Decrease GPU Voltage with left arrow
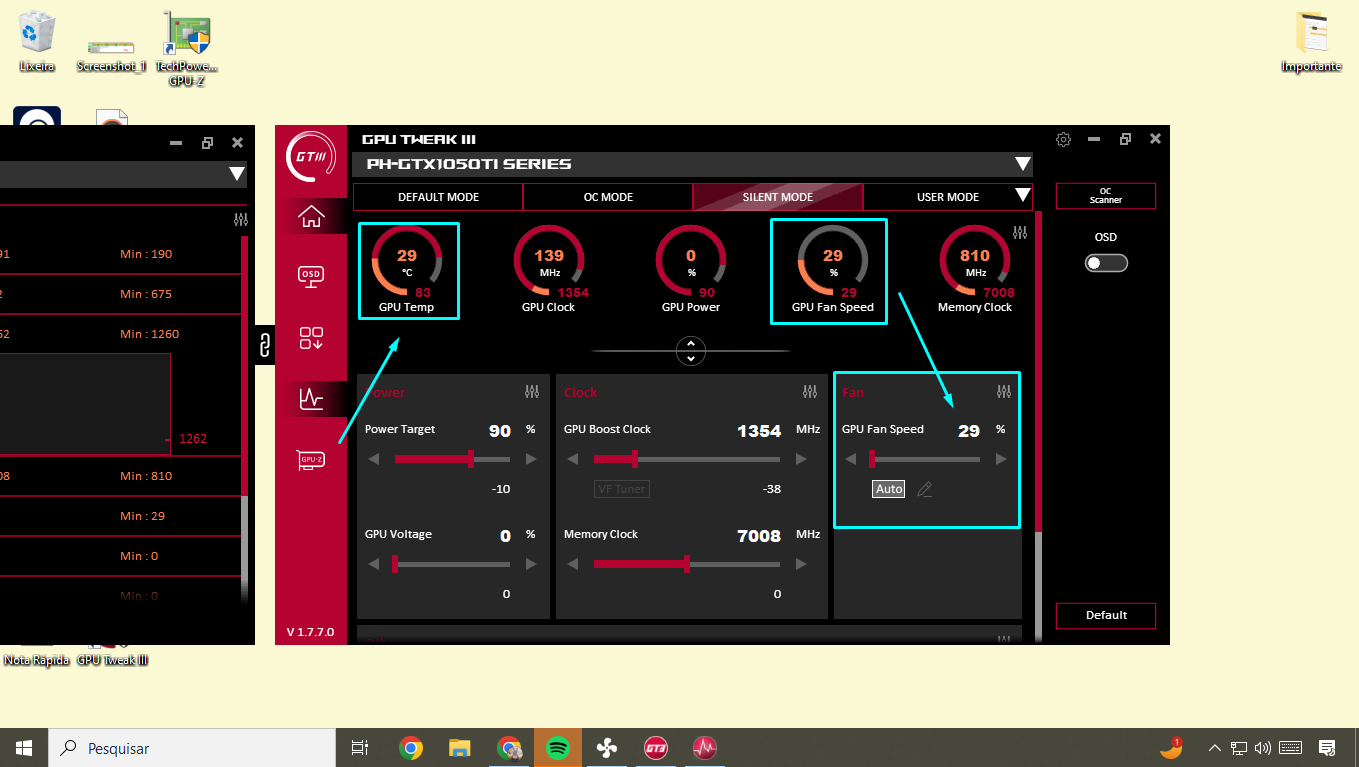This screenshot has width=1359, height=767. click(x=375, y=564)
